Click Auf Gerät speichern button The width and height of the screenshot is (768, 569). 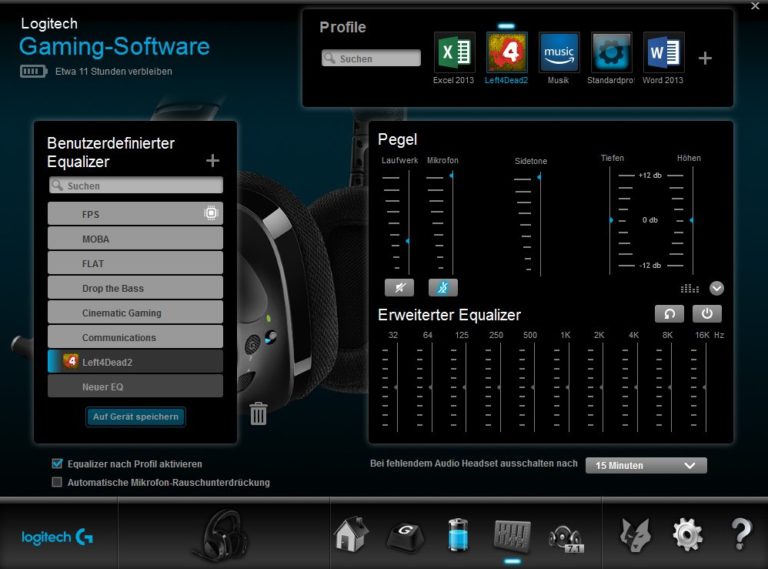pos(136,417)
